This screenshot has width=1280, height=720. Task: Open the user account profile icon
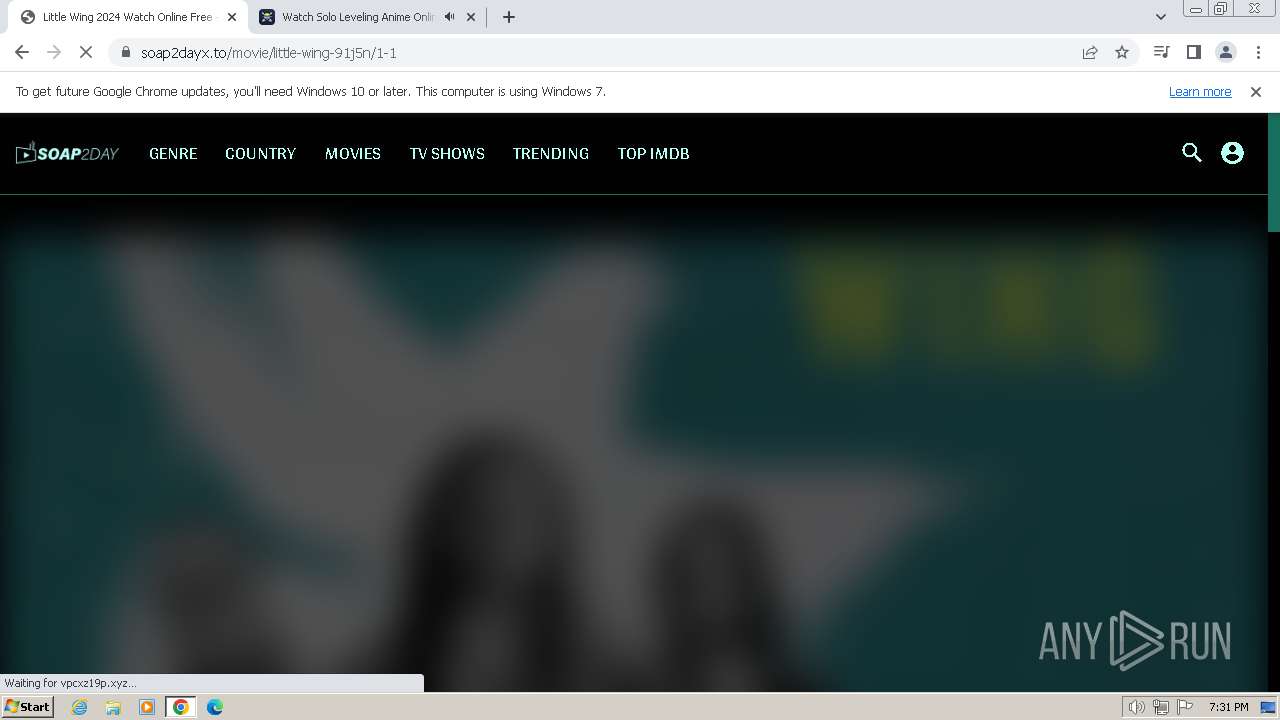(x=1232, y=153)
